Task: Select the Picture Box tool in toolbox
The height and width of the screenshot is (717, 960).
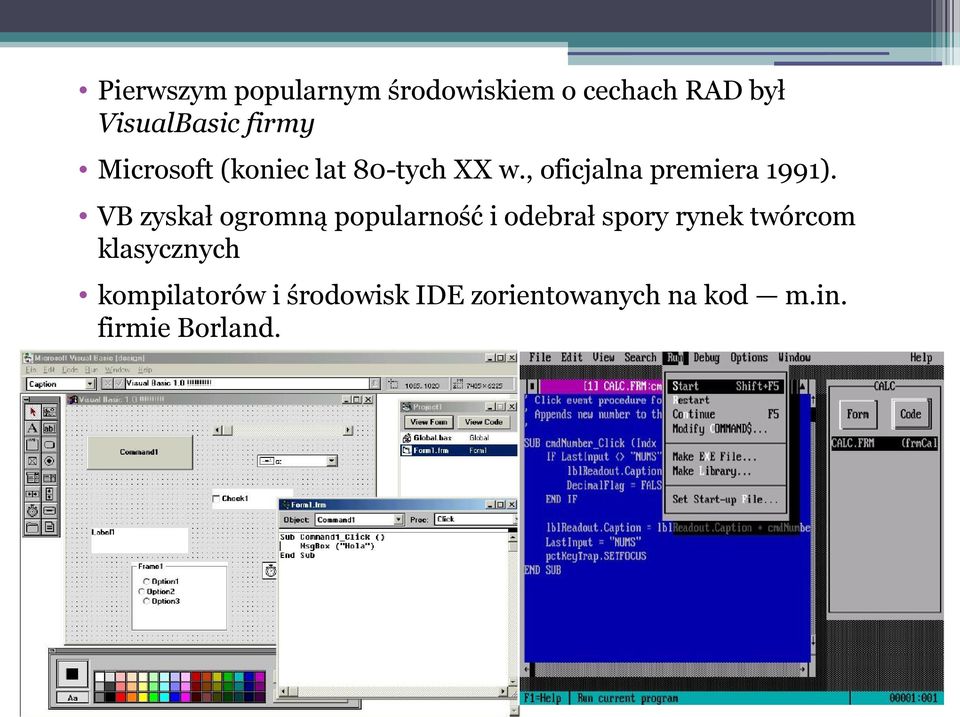Action: point(49,411)
